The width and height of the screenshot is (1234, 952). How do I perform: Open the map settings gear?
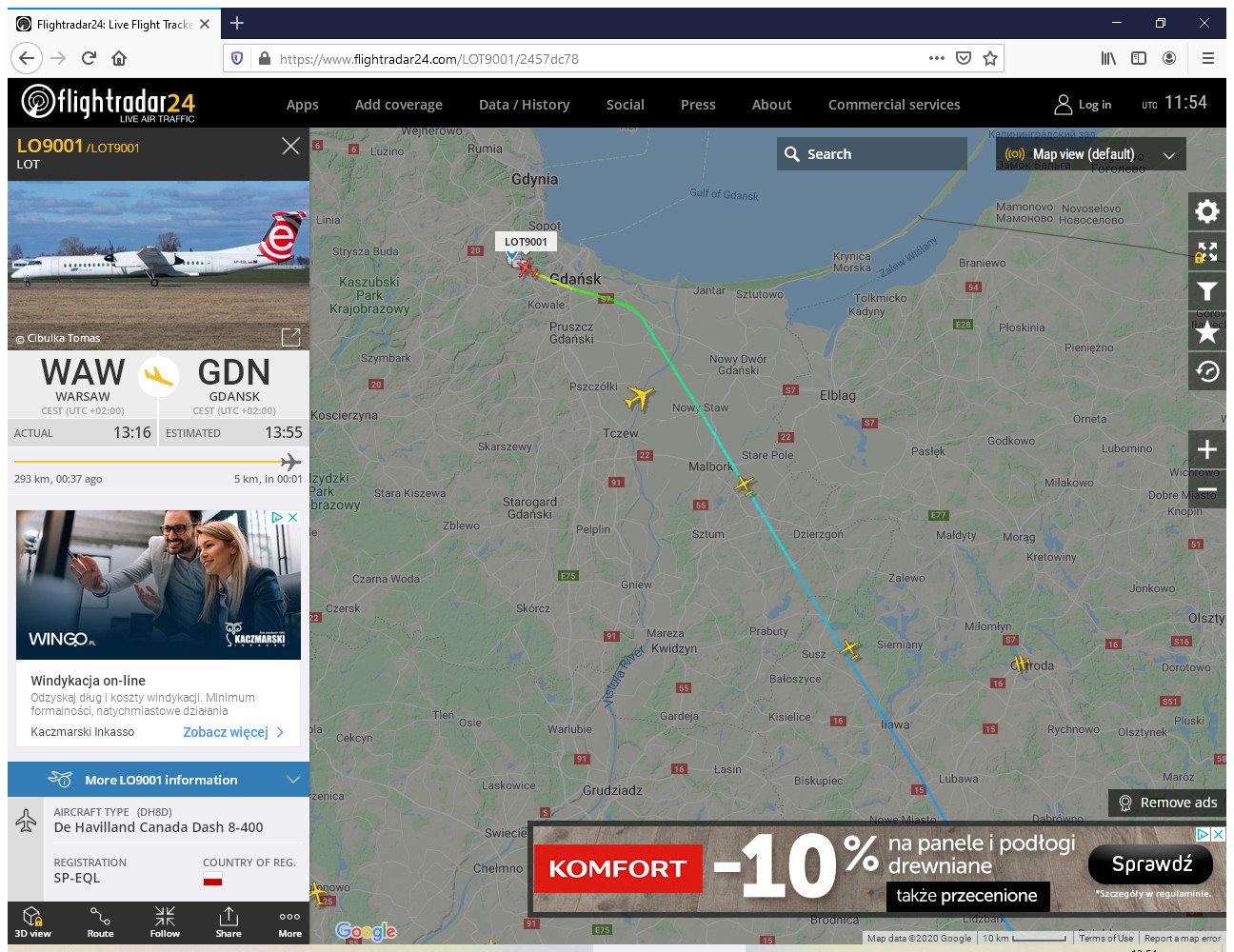(1206, 211)
